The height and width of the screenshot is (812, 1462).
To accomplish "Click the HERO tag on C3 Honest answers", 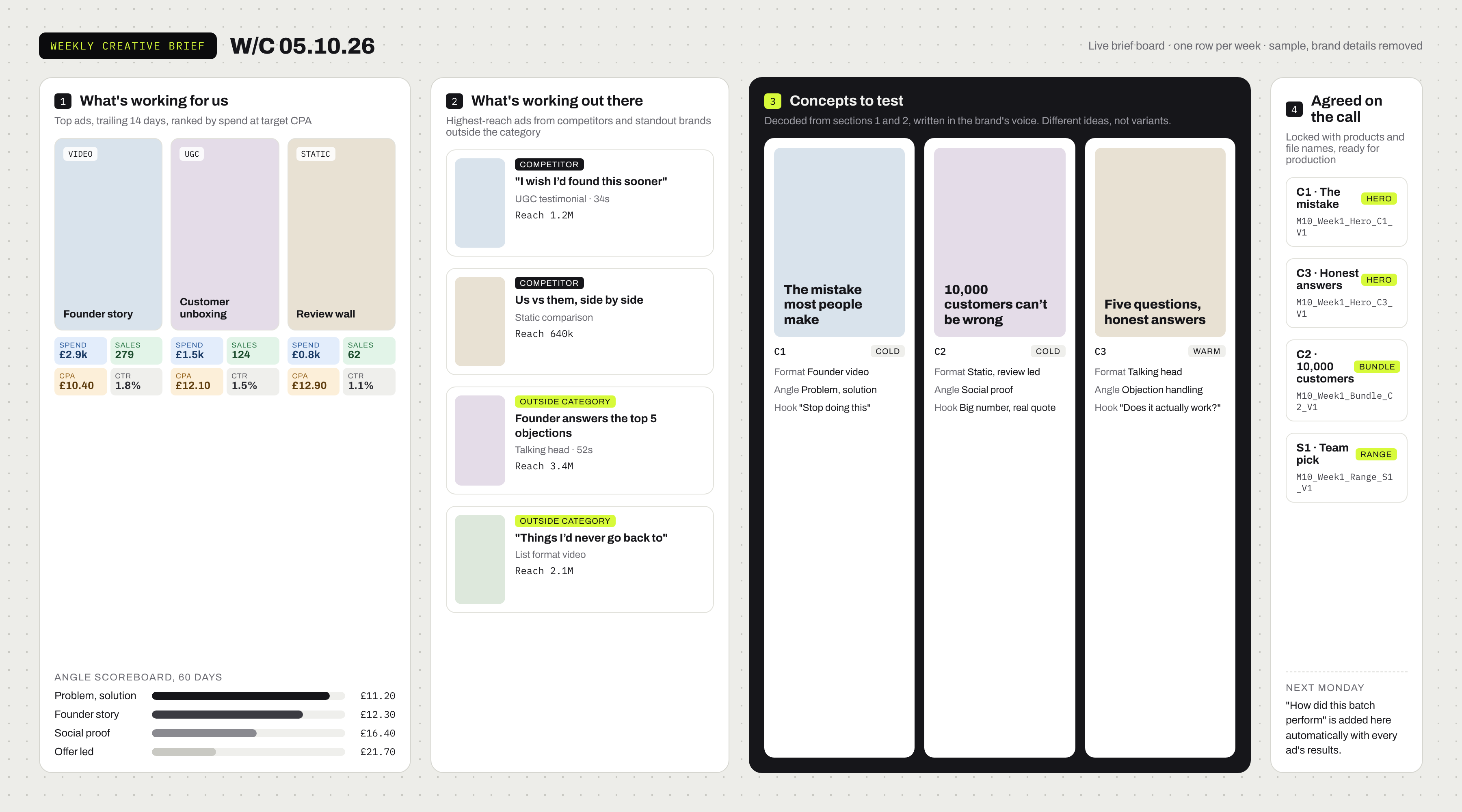I will (x=1379, y=280).
